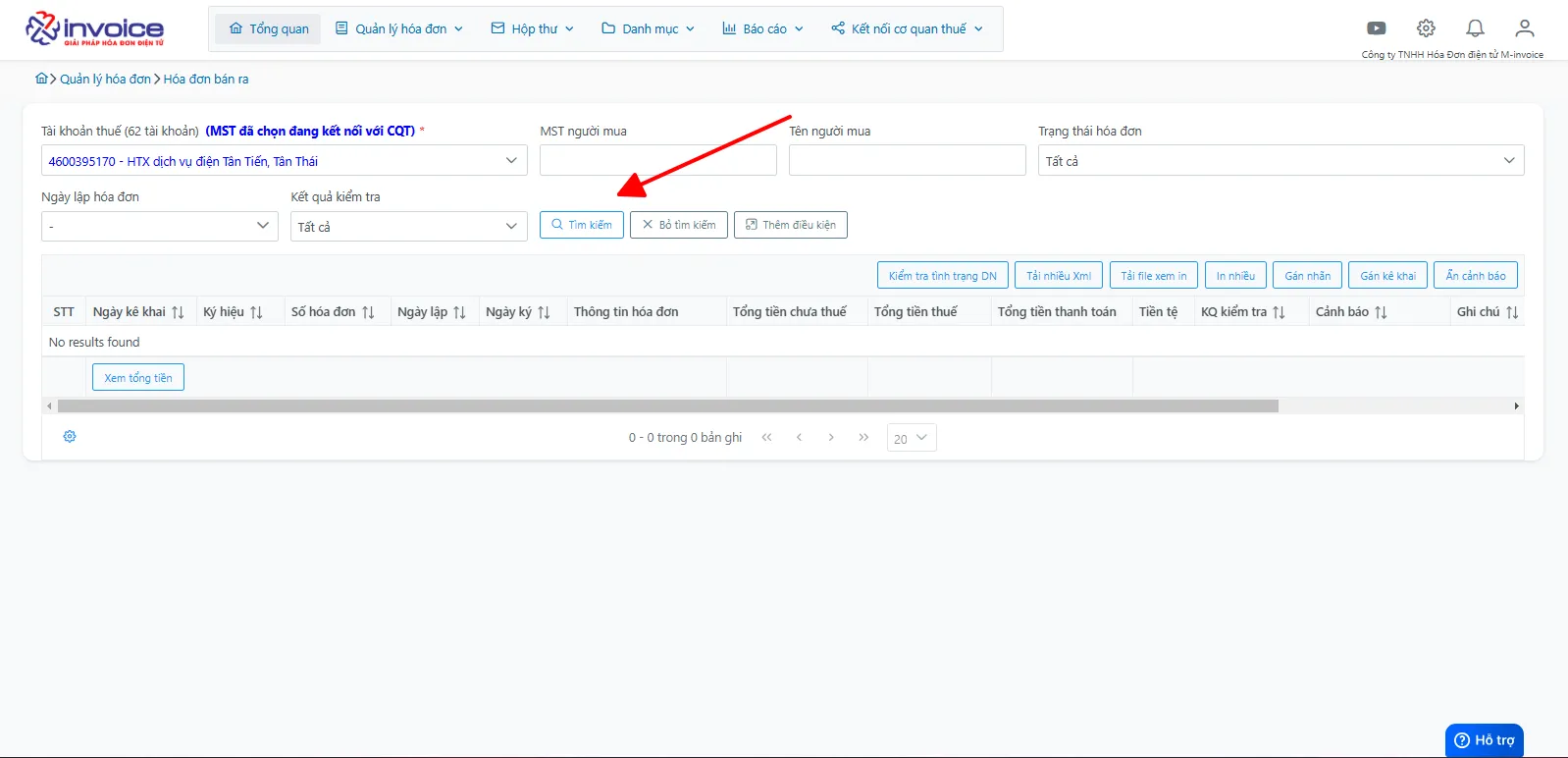Click the Tổng tiền thuế header
The image size is (1568, 758).
(x=915, y=311)
